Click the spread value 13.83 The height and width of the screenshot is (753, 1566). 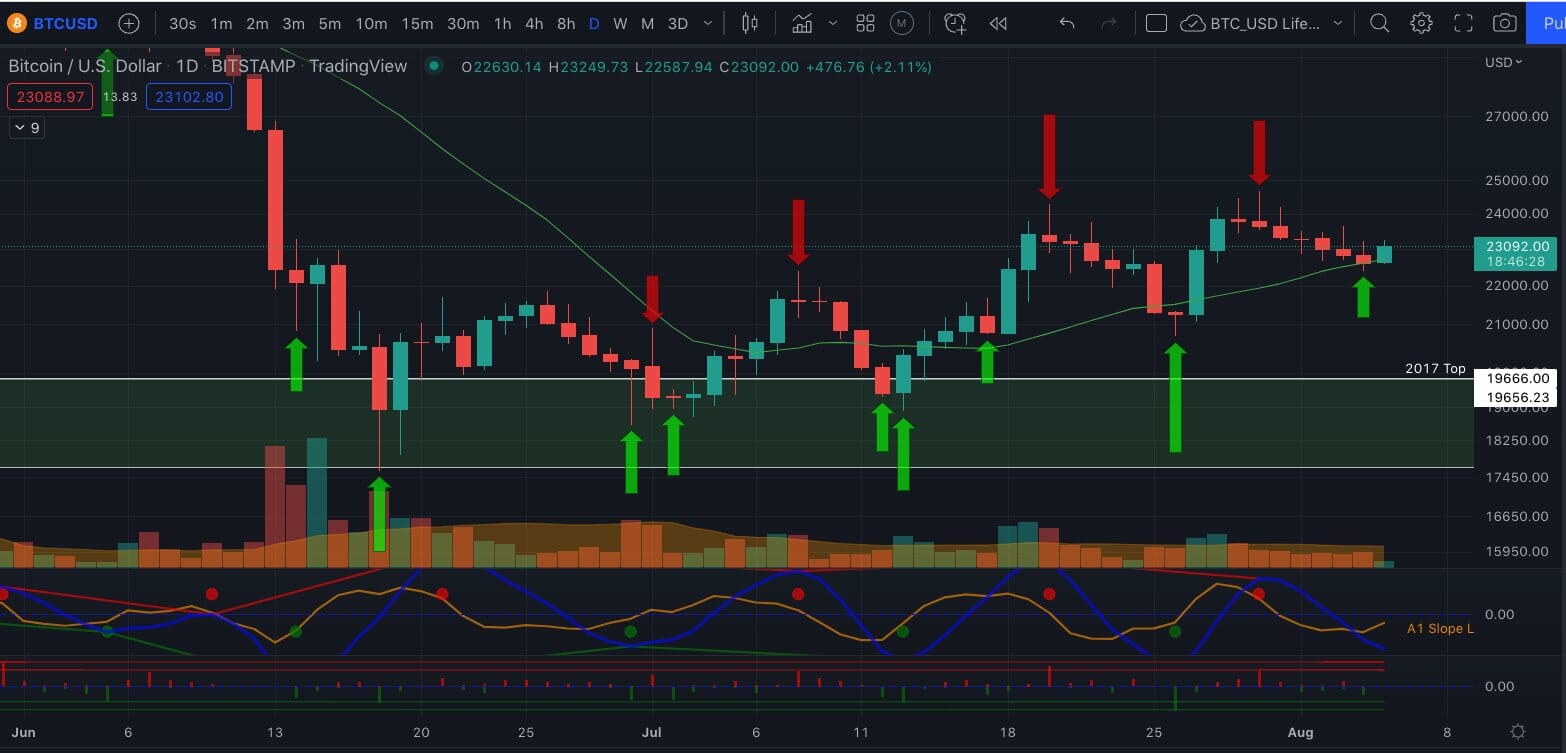[x=119, y=97]
